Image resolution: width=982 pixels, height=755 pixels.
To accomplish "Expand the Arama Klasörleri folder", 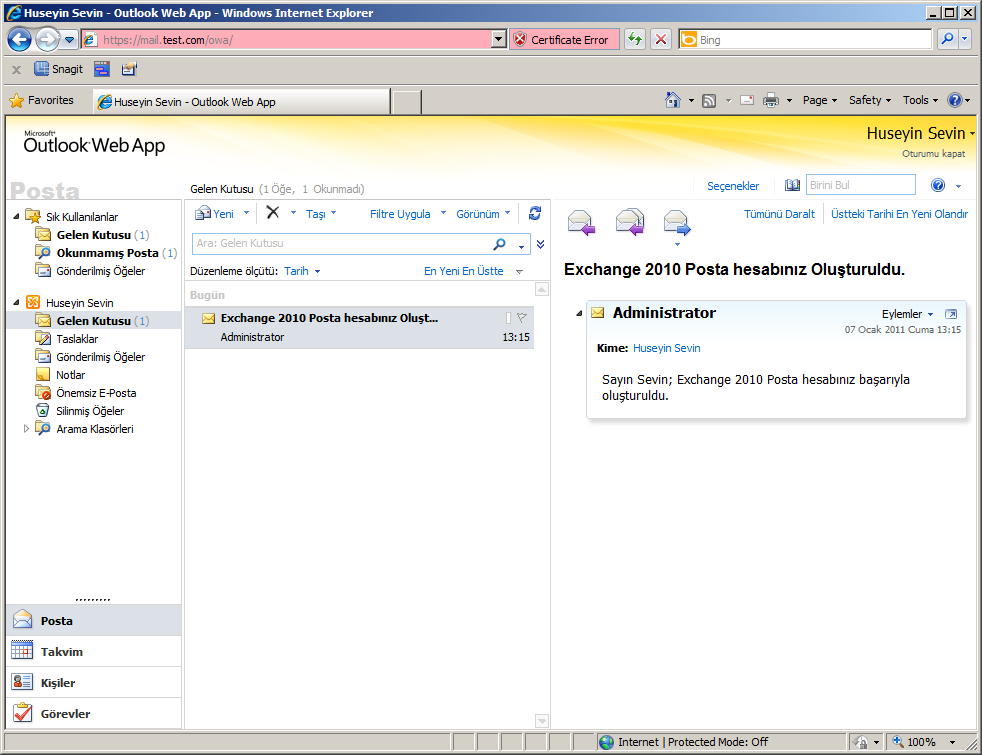I will tap(26, 429).
